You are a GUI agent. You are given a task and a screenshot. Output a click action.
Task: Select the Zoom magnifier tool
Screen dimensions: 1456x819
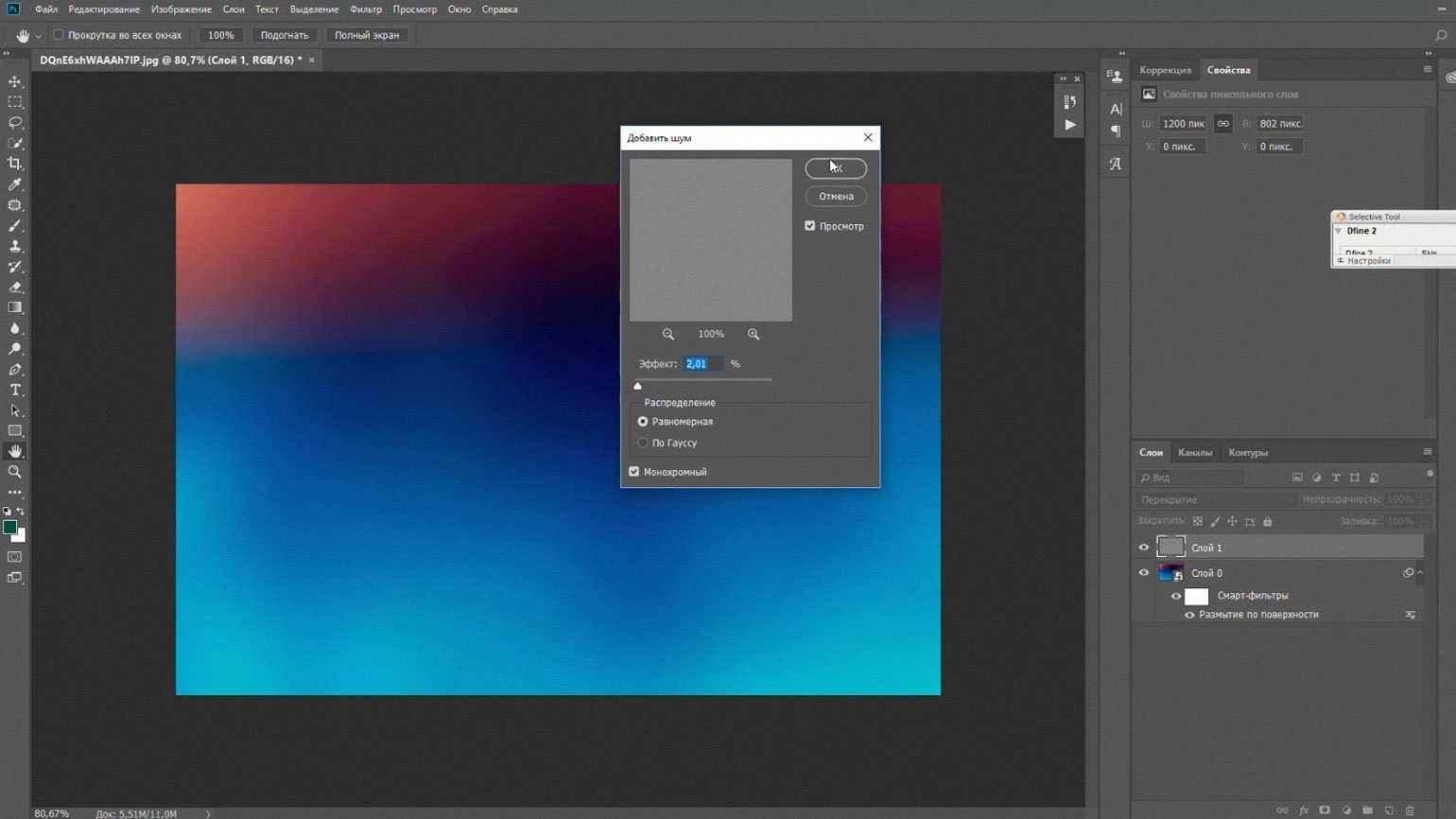(x=15, y=472)
